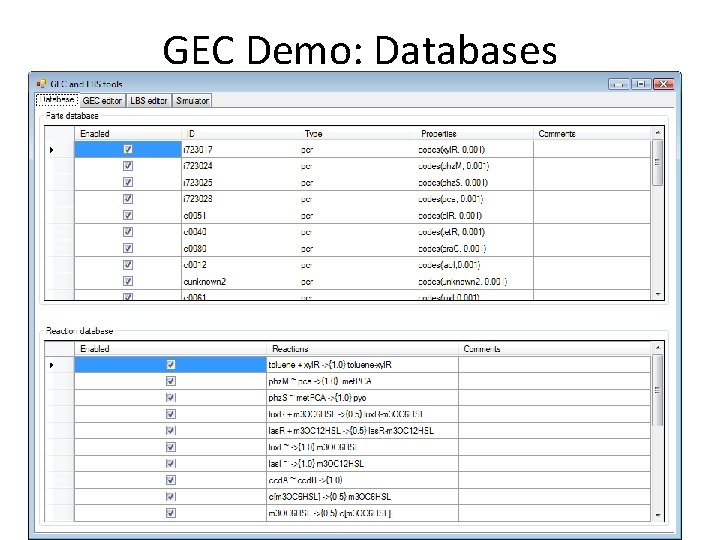Click the reaction table scroll down arrow
Viewport: 720px width, 540px height.
[x=658, y=515]
